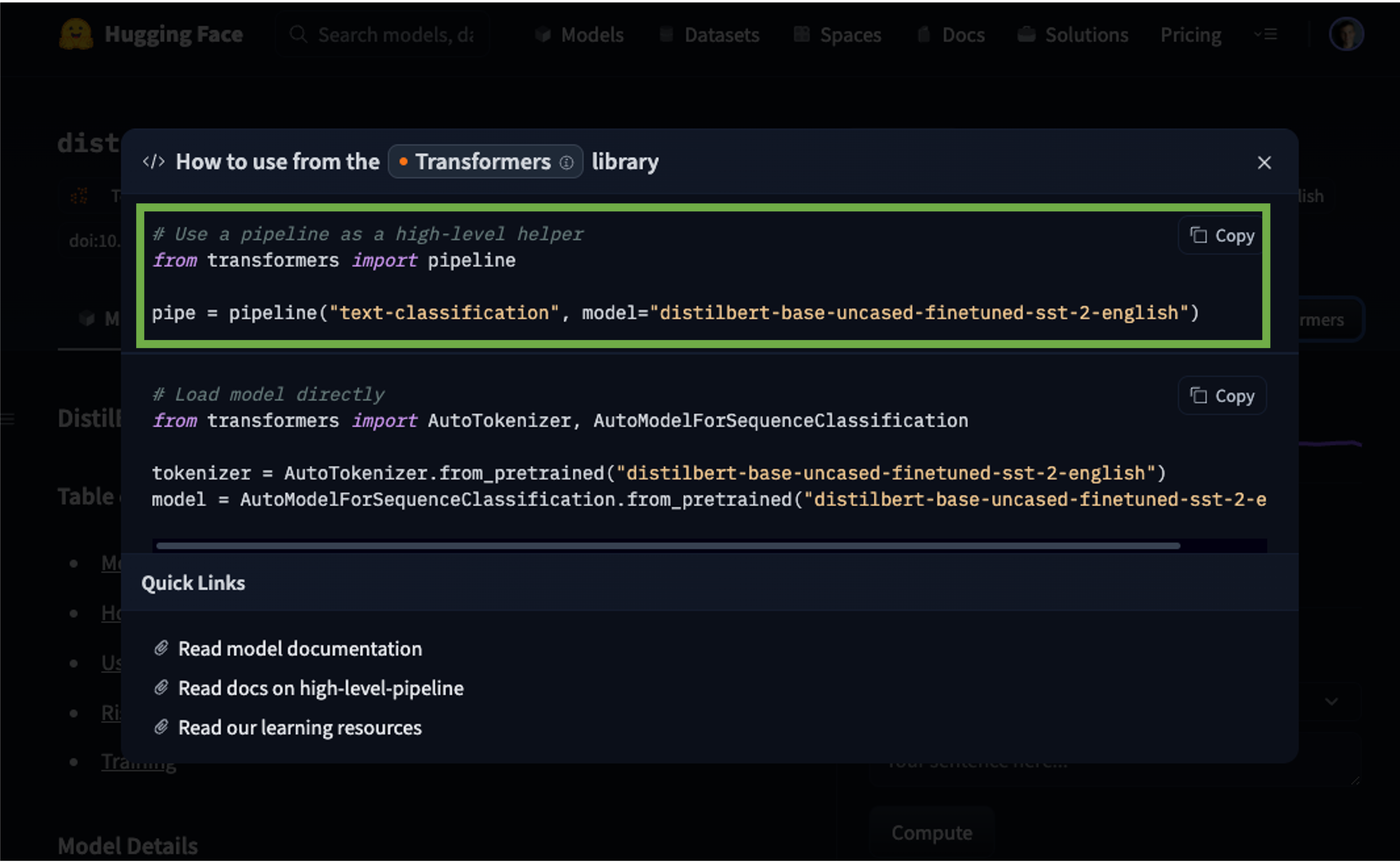Click the copy icon inside first Copy button
Image resolution: width=1400 pixels, height=863 pixels.
(x=1198, y=235)
